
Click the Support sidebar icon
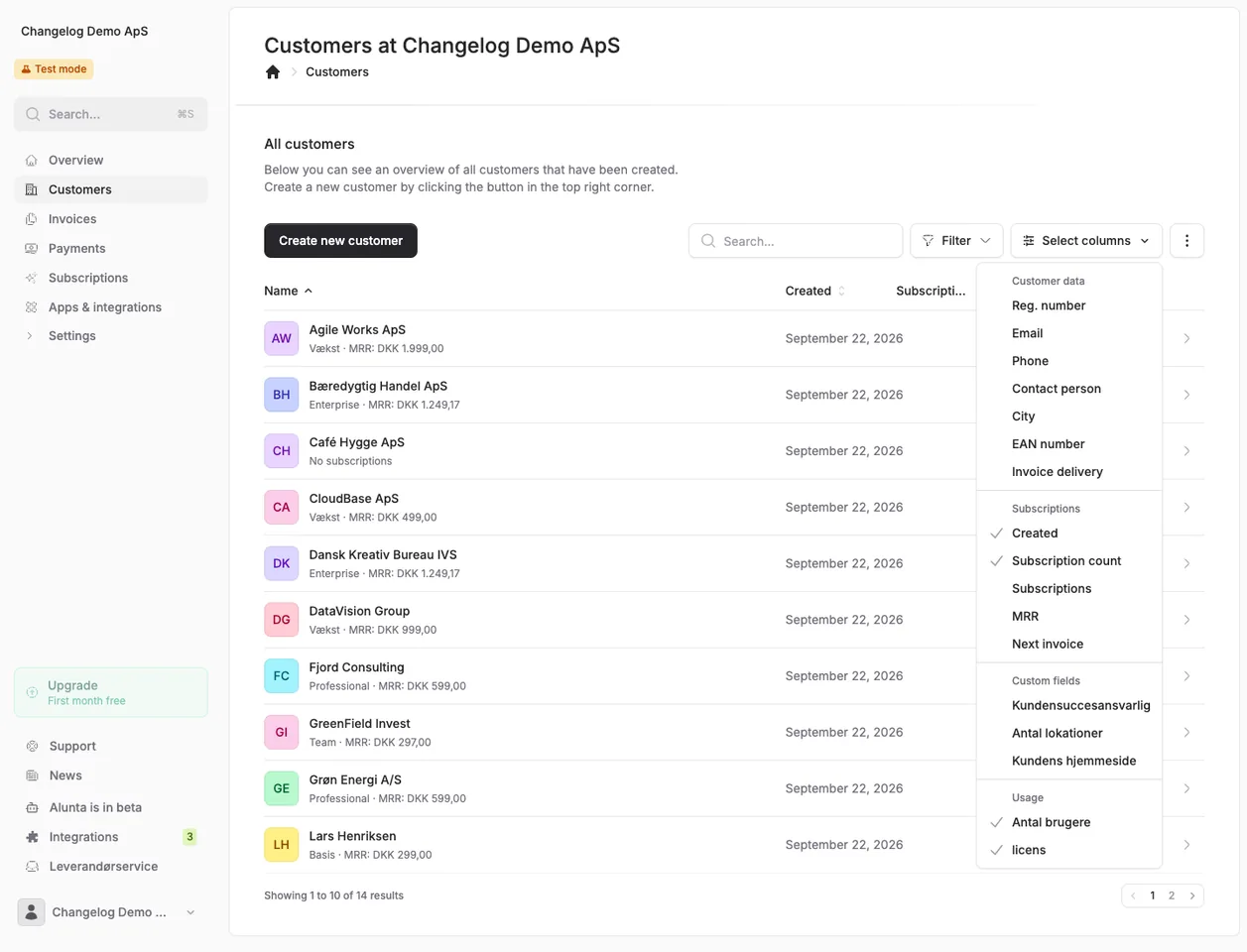[32, 746]
